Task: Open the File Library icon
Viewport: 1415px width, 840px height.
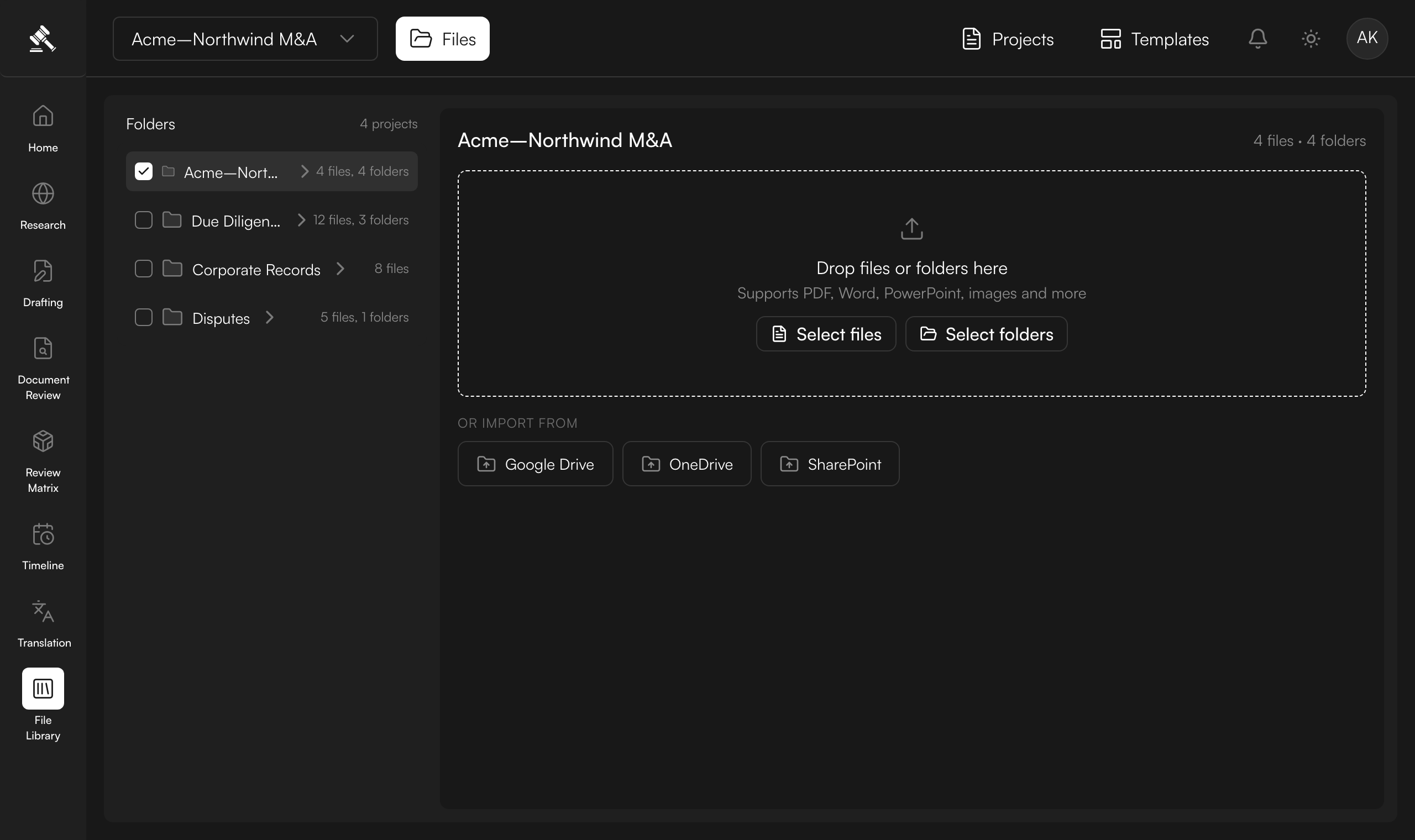Action: (43, 688)
